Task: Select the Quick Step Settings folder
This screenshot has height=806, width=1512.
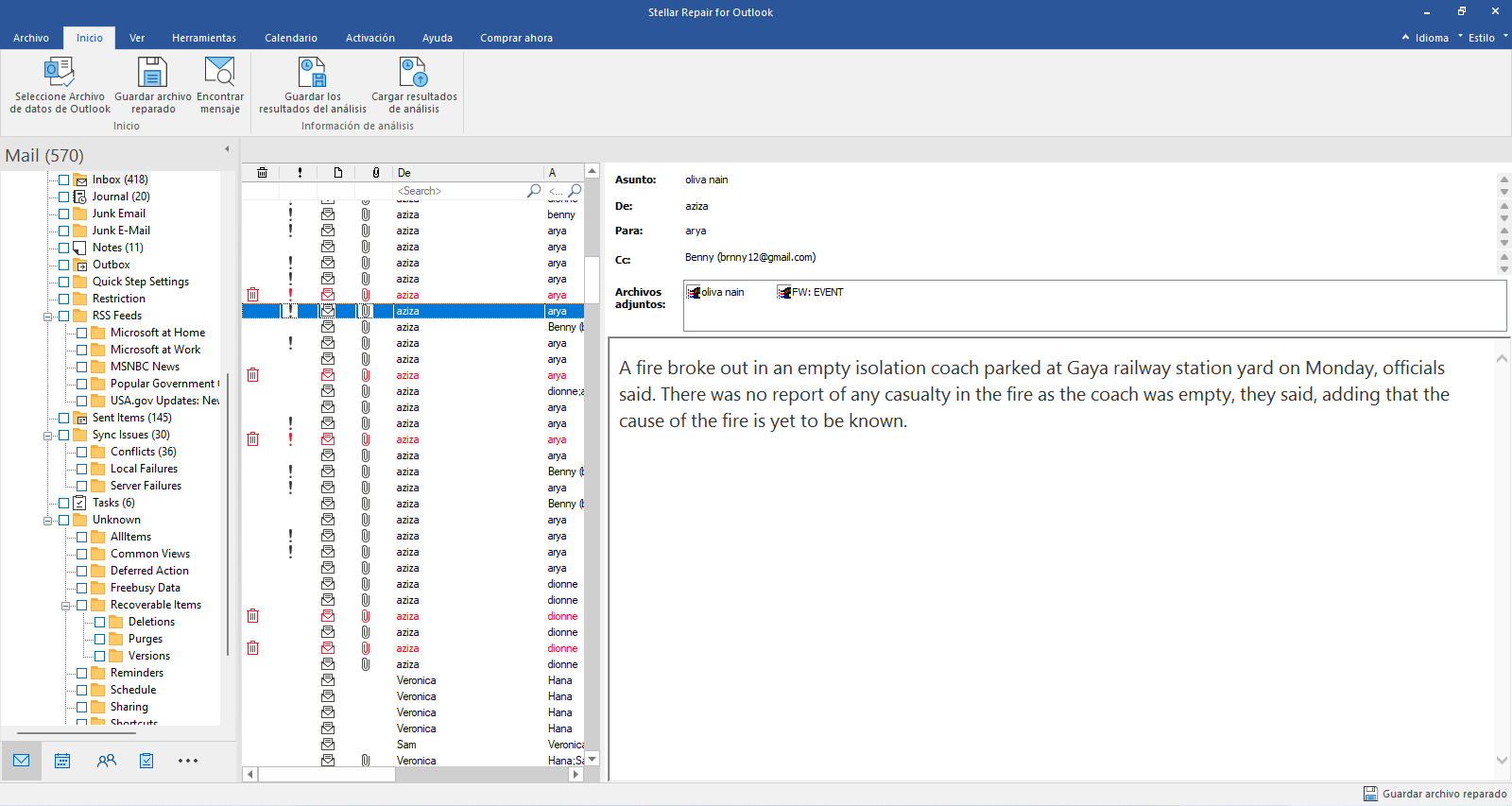Action: click(x=140, y=282)
